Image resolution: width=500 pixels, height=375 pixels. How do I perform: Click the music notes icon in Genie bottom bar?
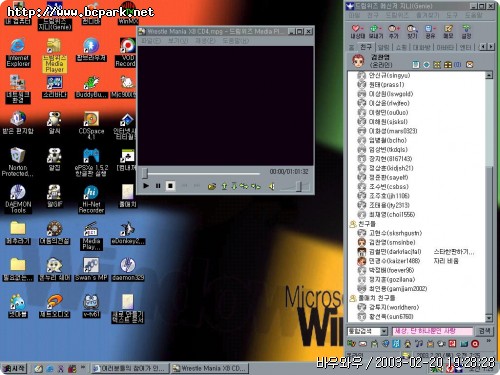tap(419, 343)
